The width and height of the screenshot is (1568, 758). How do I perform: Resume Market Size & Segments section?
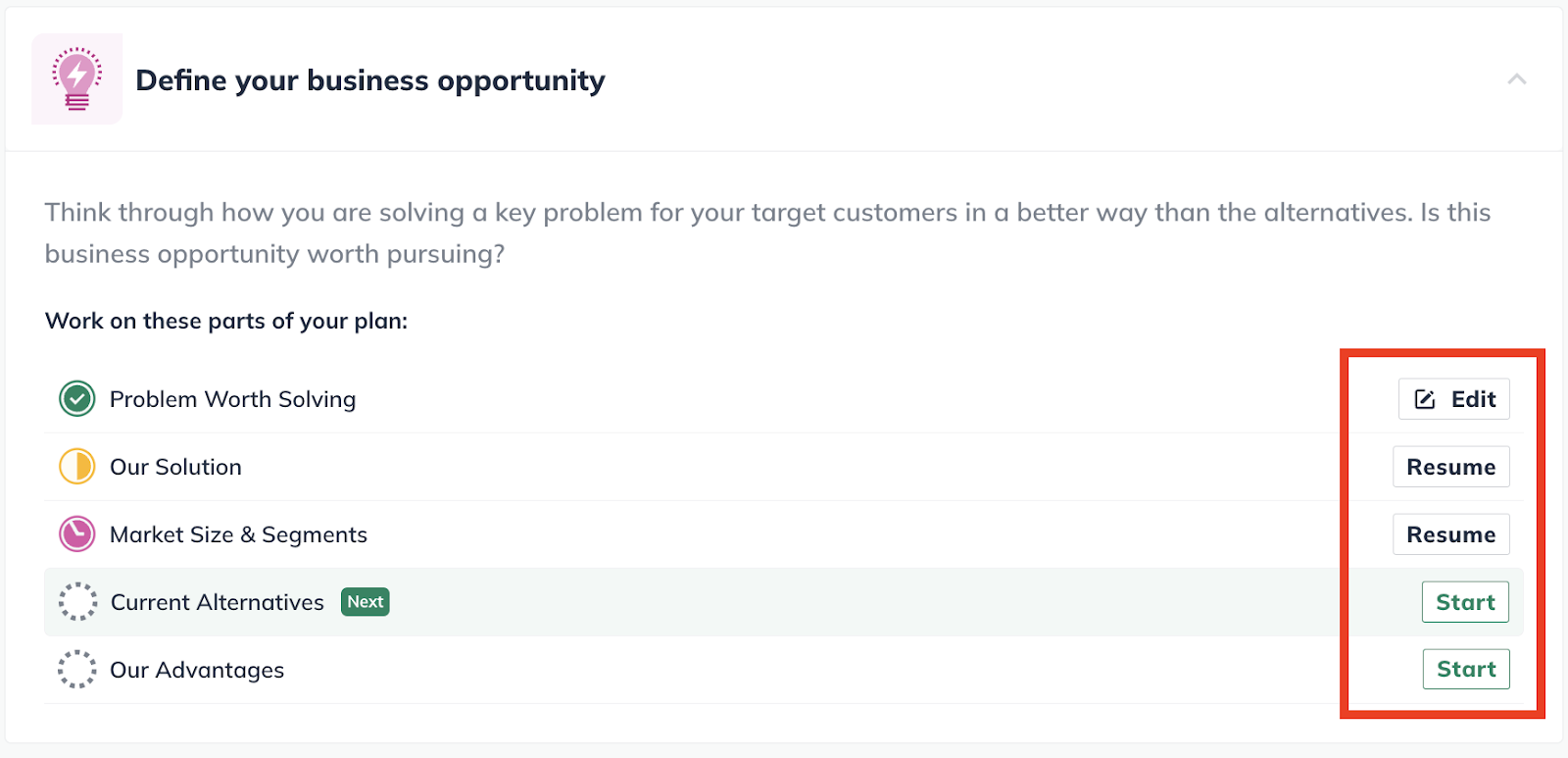(1451, 534)
